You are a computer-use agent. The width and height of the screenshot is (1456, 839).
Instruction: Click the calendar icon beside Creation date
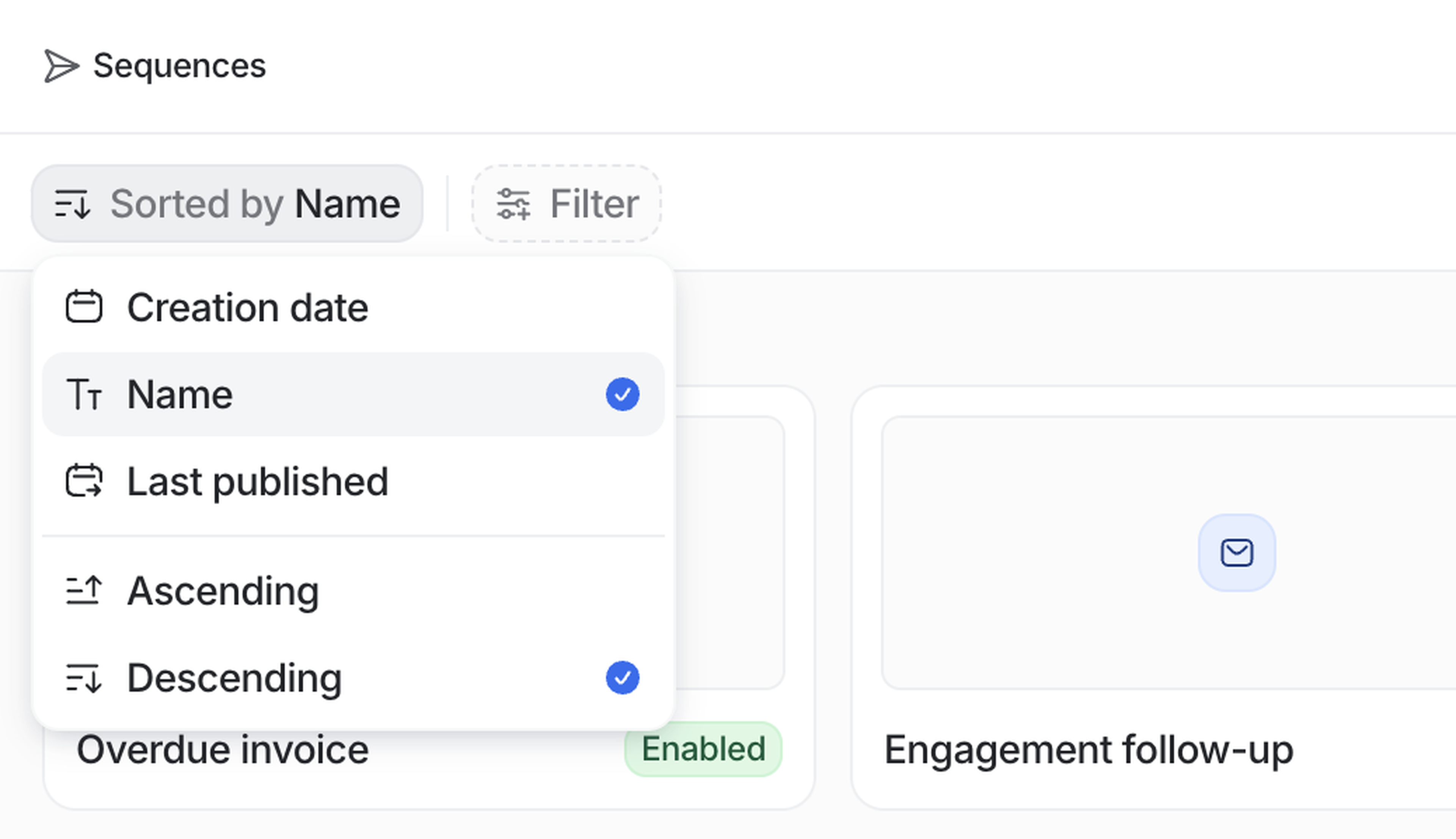[x=84, y=306]
